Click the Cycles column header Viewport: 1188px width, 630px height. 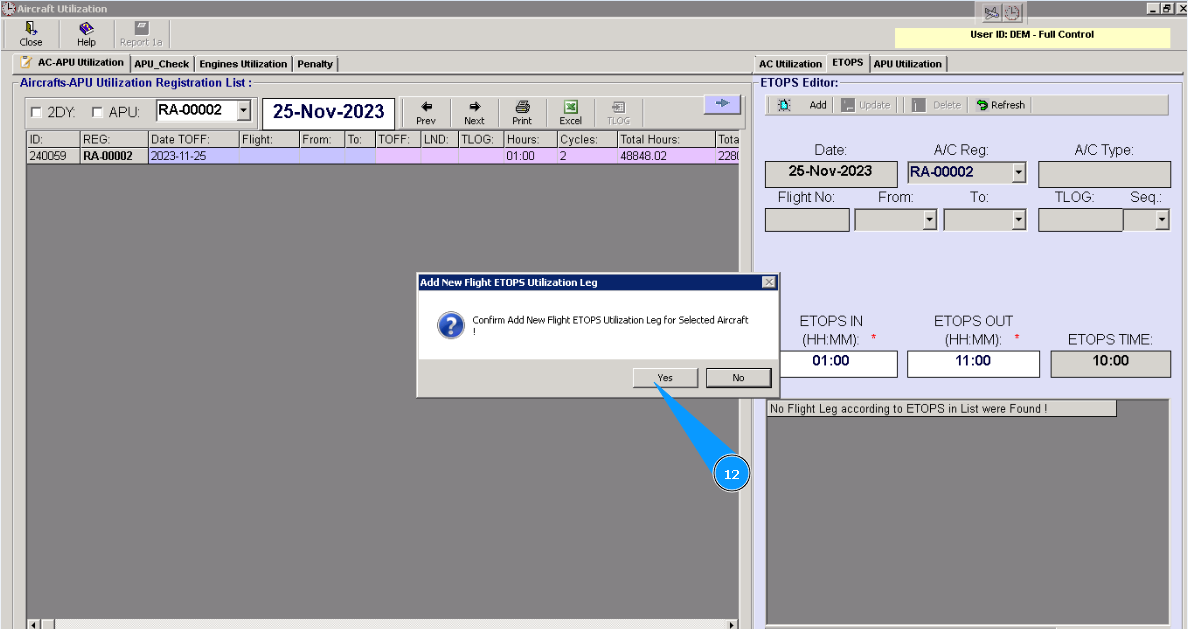(587, 139)
